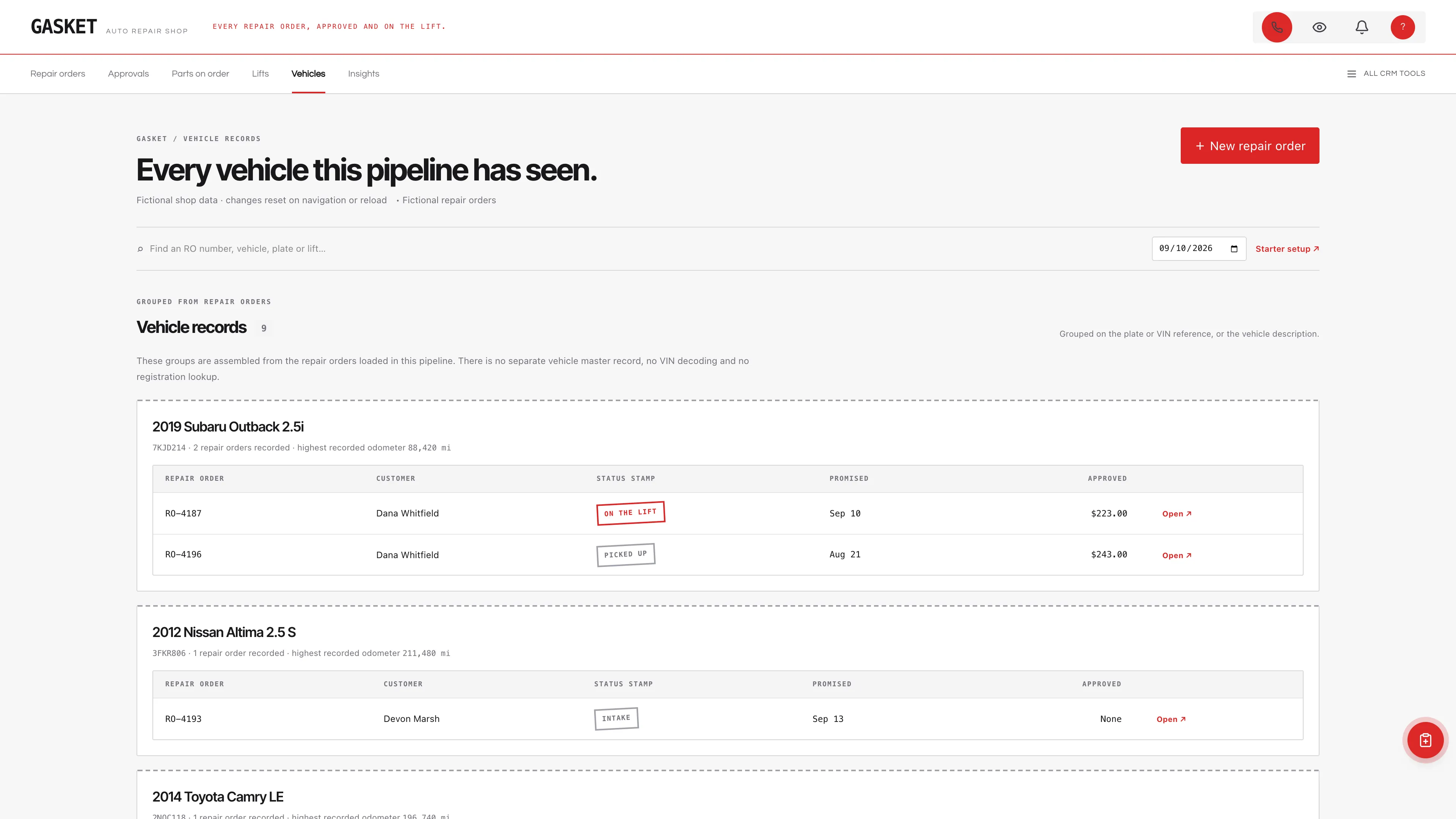
Task: Click the $243.00 approved amount
Action: click(1109, 554)
